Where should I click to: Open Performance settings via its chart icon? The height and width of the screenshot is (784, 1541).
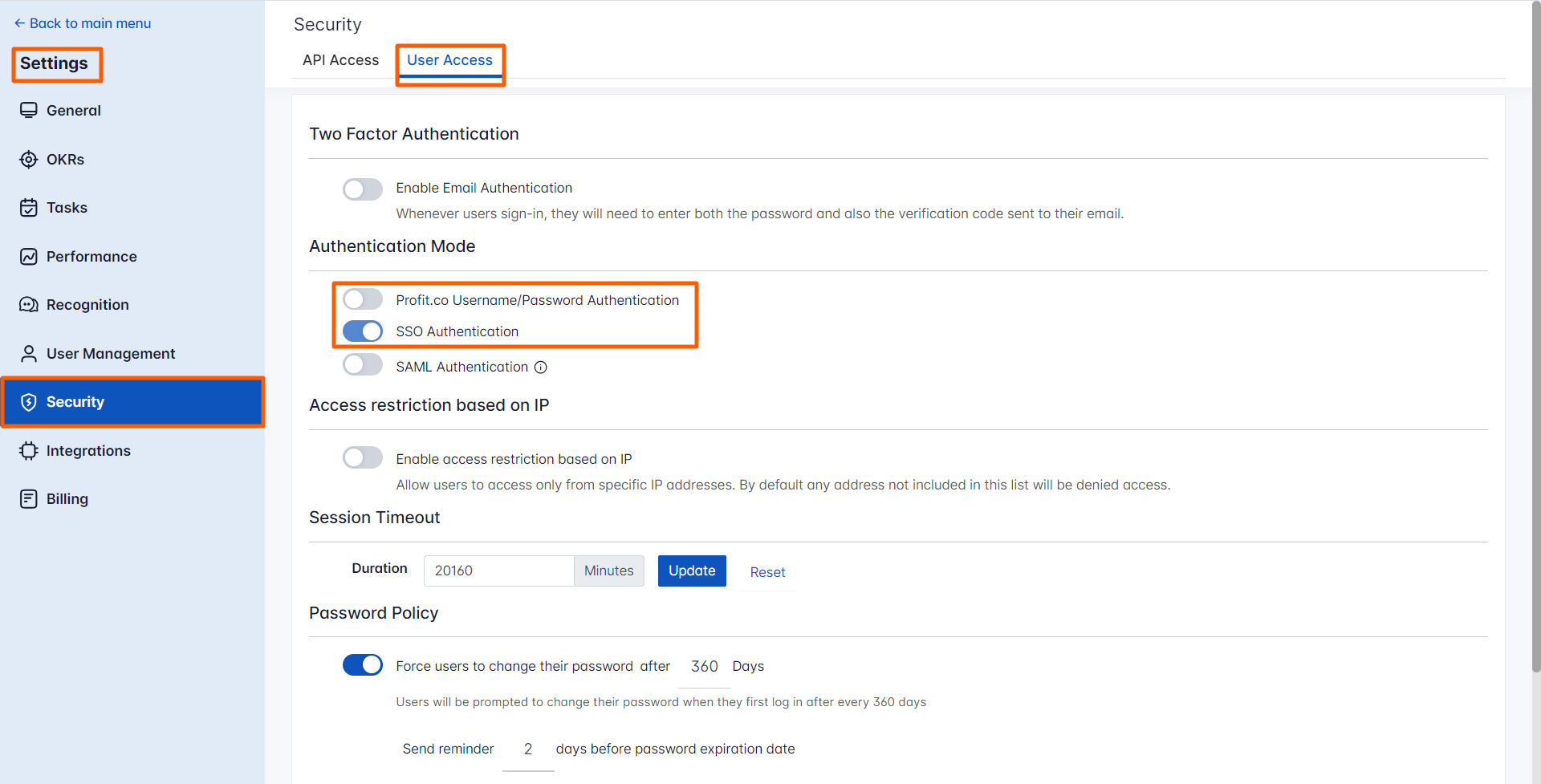pyautogui.click(x=29, y=256)
